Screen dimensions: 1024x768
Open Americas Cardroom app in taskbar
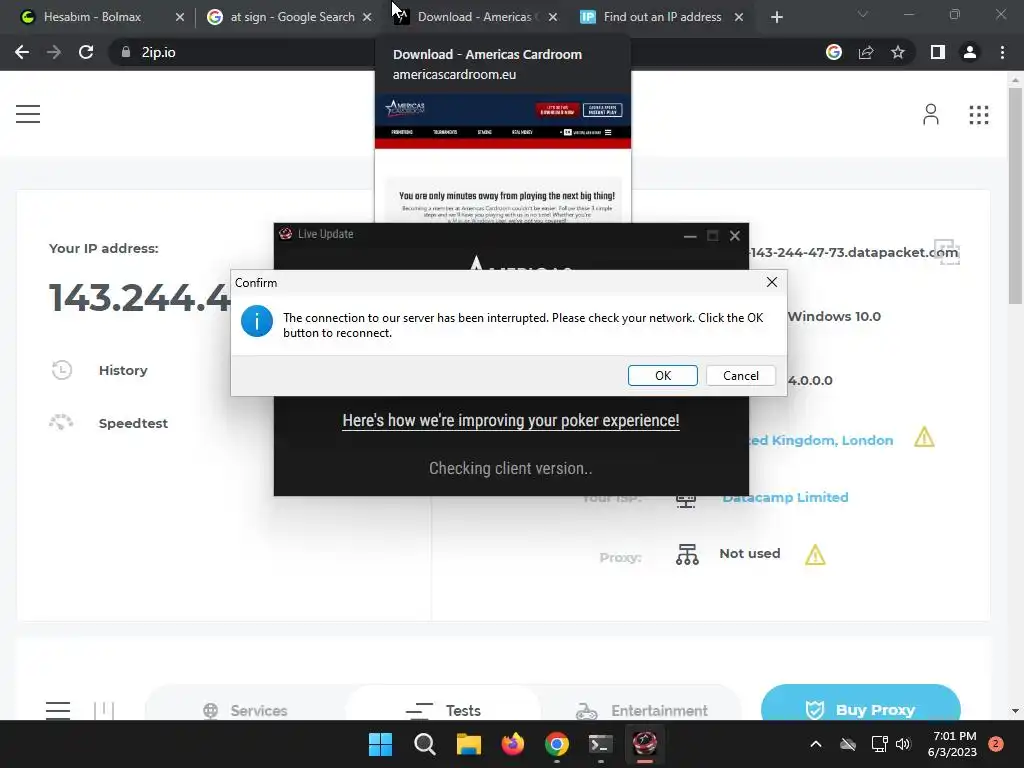coord(645,744)
